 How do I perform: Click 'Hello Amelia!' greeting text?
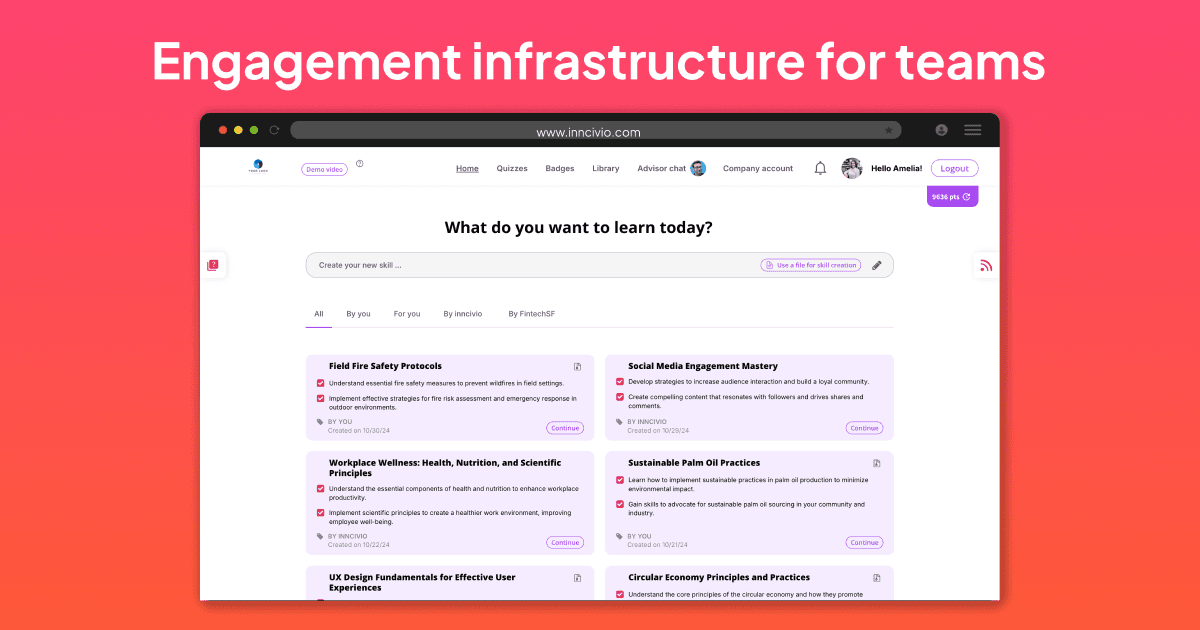pyautogui.click(x=897, y=168)
